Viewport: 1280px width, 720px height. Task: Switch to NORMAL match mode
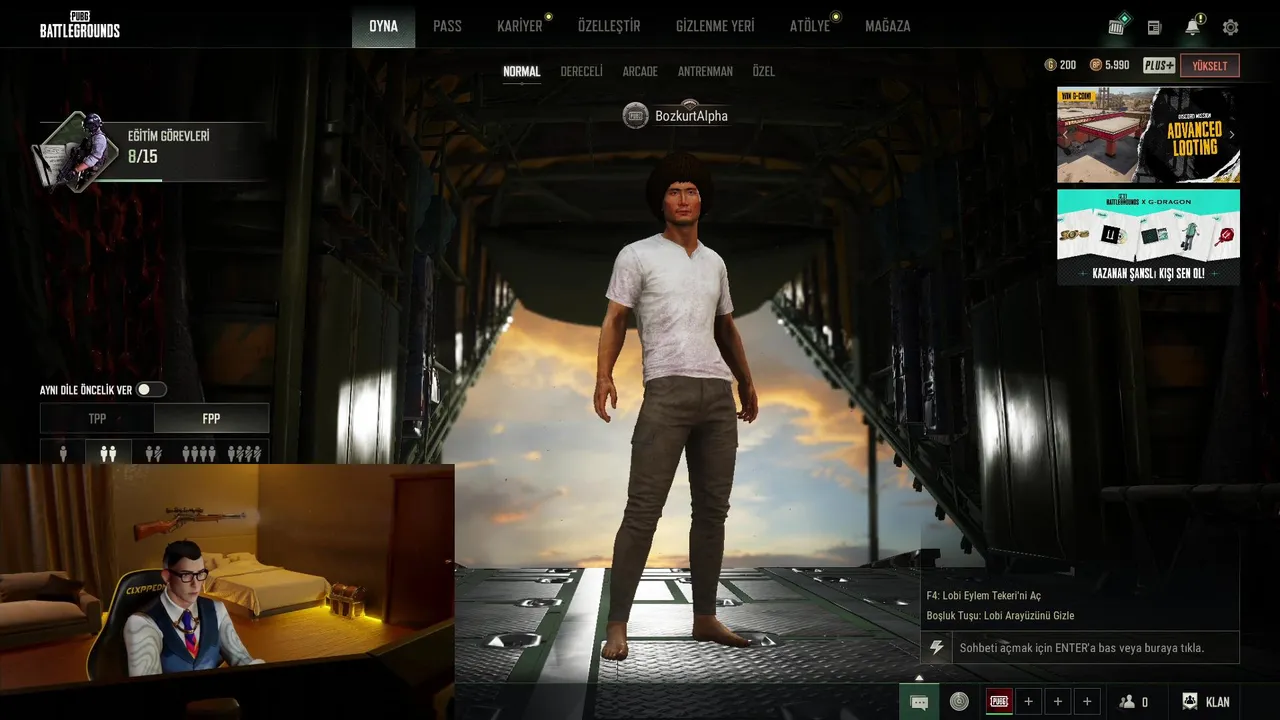[521, 72]
